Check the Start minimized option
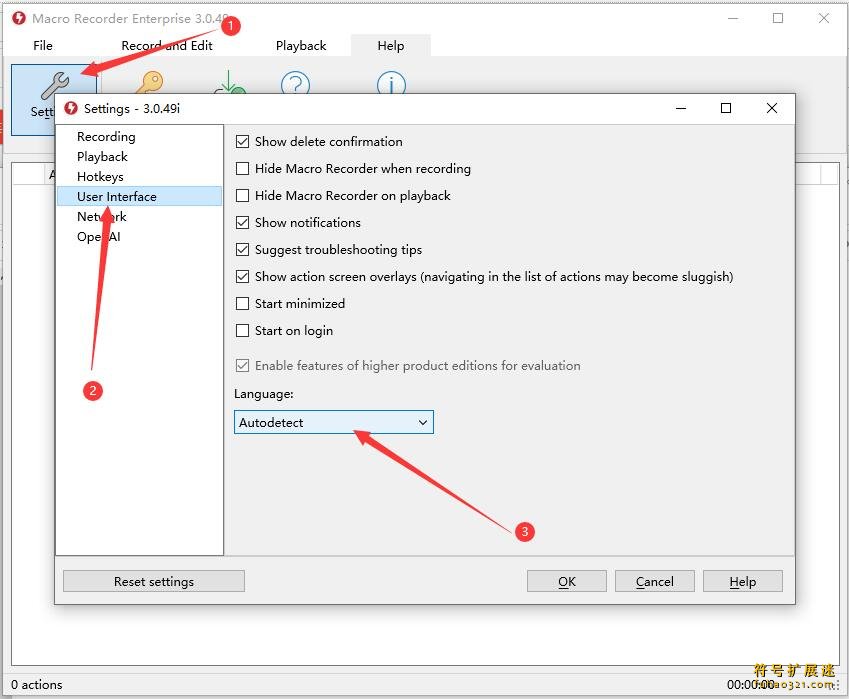The height and width of the screenshot is (699, 849). [x=243, y=304]
